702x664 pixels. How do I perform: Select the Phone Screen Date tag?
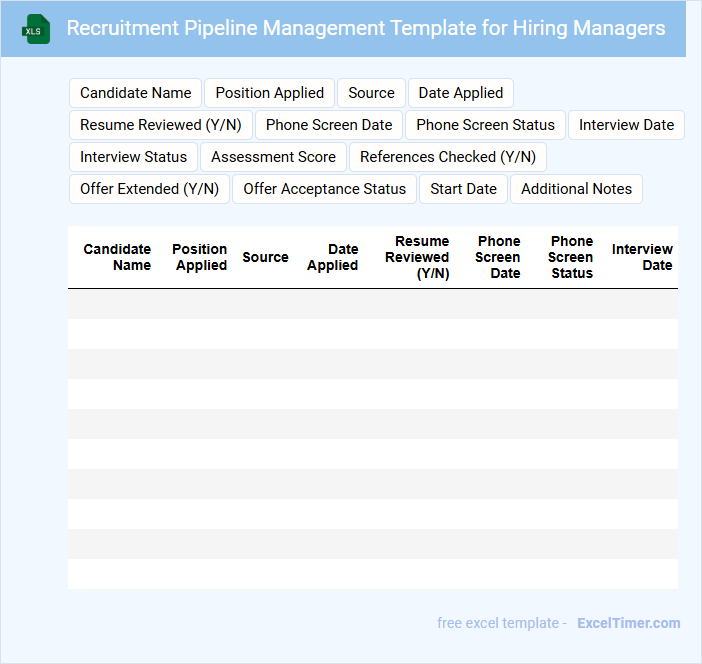(x=329, y=125)
